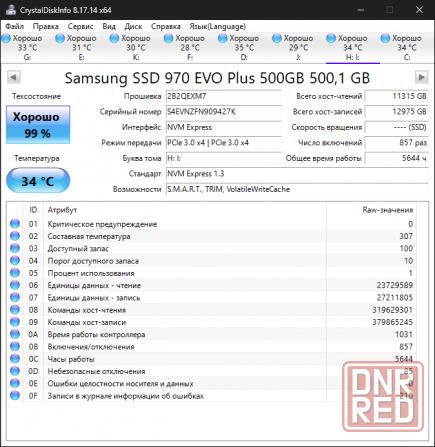The width and height of the screenshot is (435, 447).
Task: Click the Возможности field with S.M.A.R.T., TRIM
Action: click(x=297, y=189)
